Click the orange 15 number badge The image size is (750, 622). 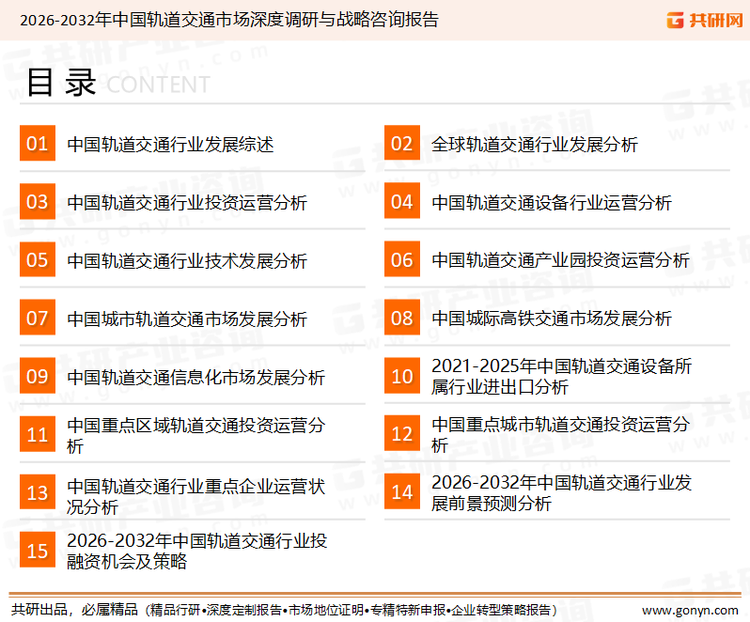tap(37, 550)
